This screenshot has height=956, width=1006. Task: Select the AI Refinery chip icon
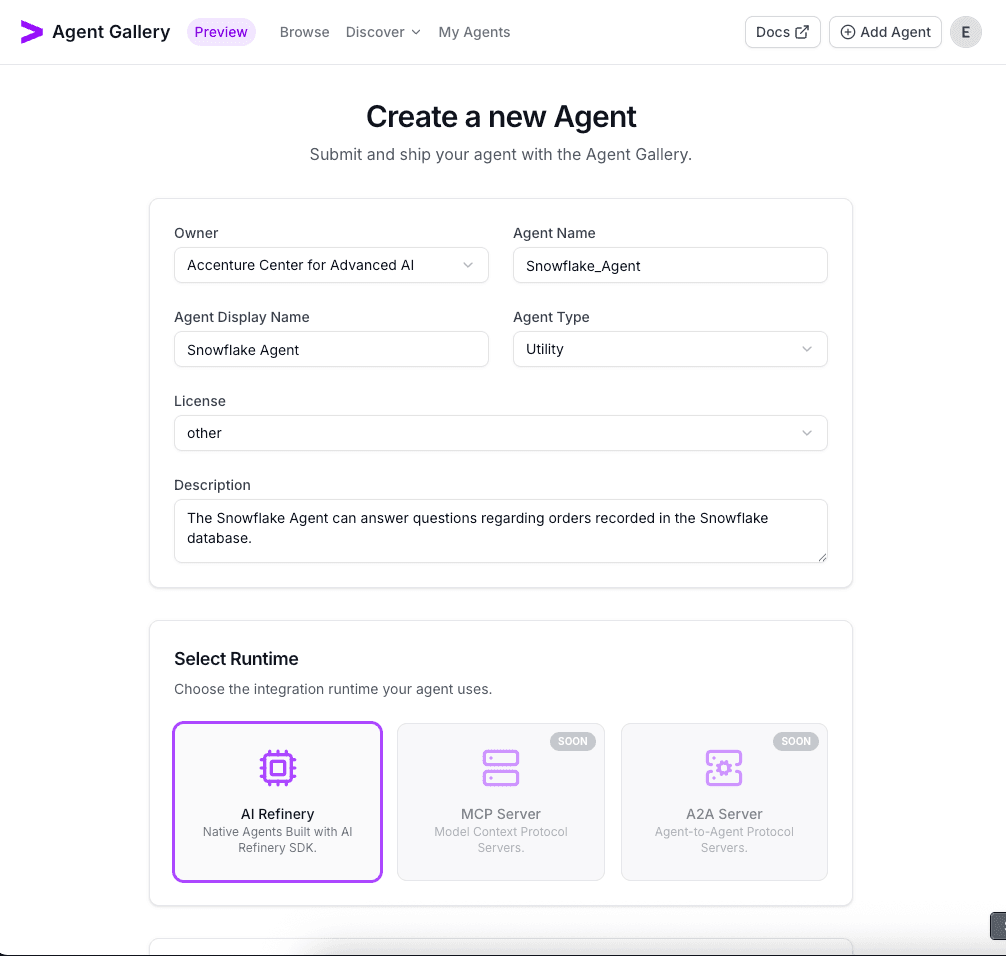tap(277, 767)
